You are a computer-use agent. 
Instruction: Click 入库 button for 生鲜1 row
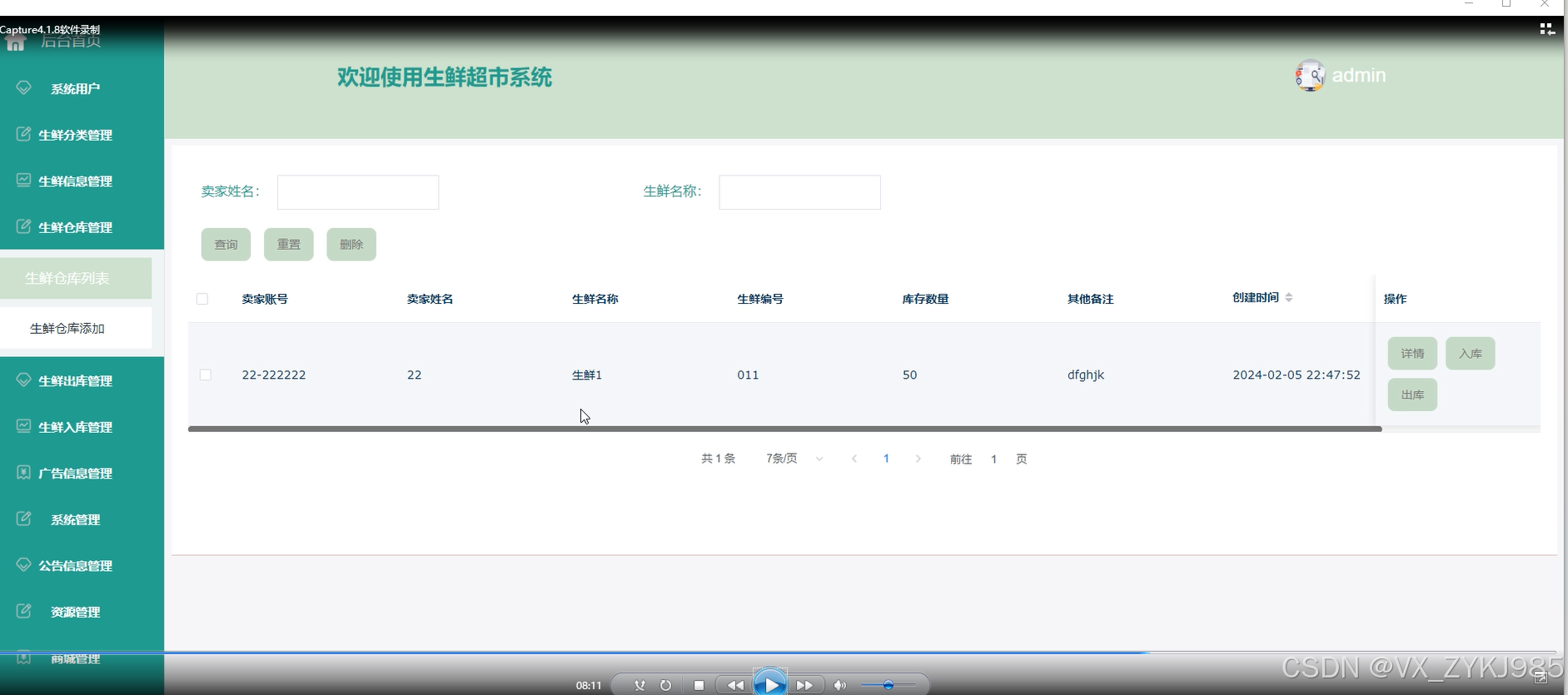[1471, 354]
